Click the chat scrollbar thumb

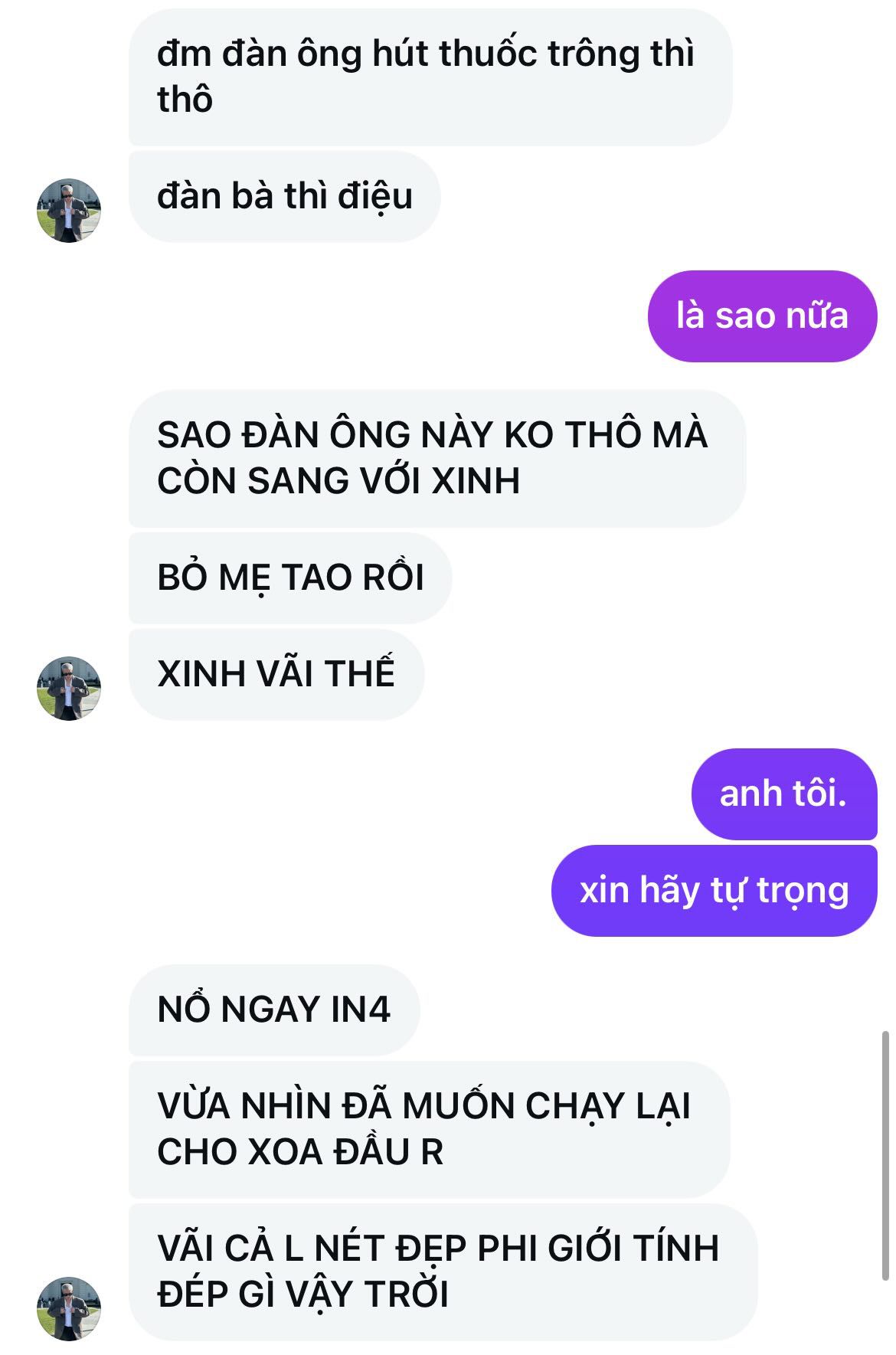[x=885, y=1156]
